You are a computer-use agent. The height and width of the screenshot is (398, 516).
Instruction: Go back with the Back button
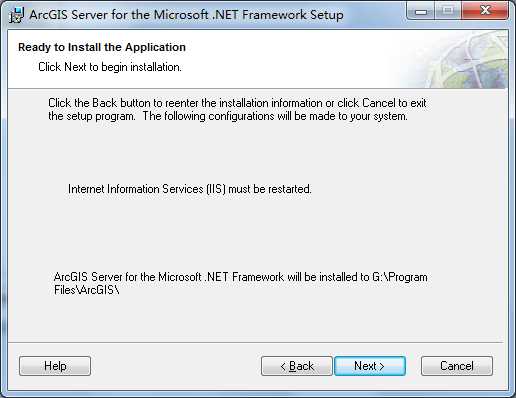tap(297, 366)
